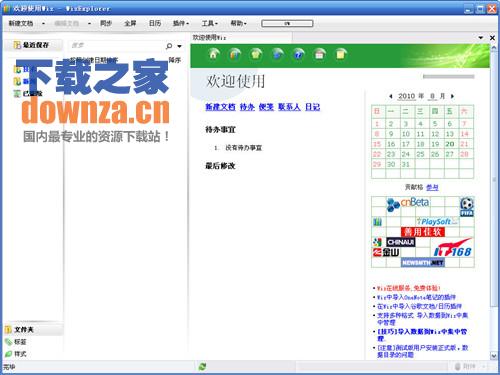This screenshot has height=375, width=500.
Task: Select day 20 in the calendar
Action: (x=450, y=144)
